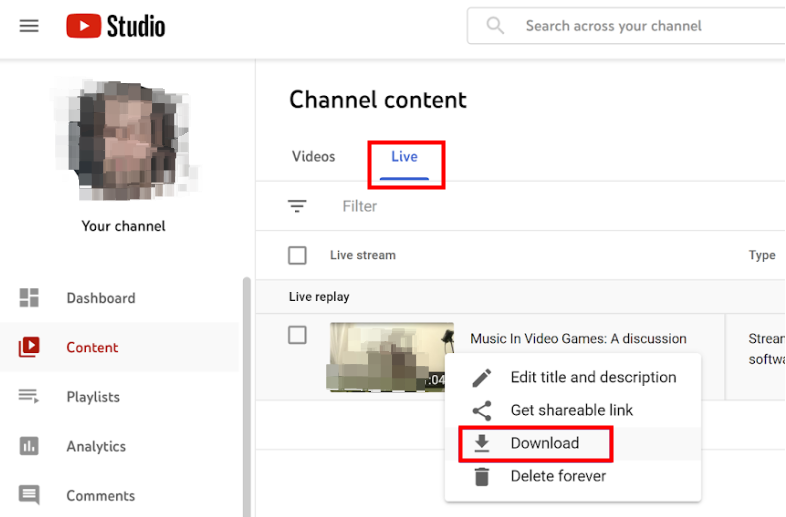Switch to the Live tab
The height and width of the screenshot is (517, 786).
point(404,157)
